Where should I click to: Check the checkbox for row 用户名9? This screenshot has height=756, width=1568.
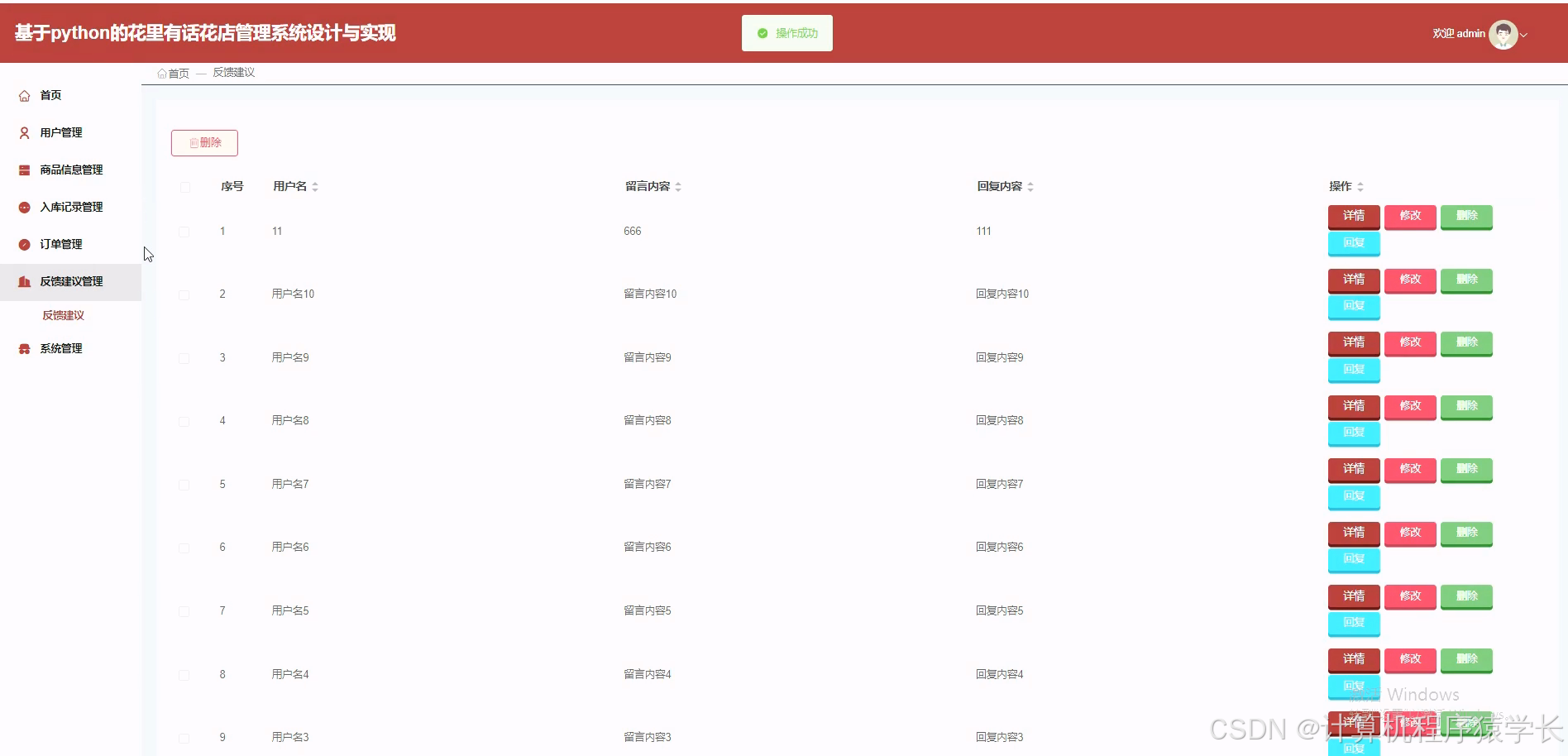click(184, 358)
